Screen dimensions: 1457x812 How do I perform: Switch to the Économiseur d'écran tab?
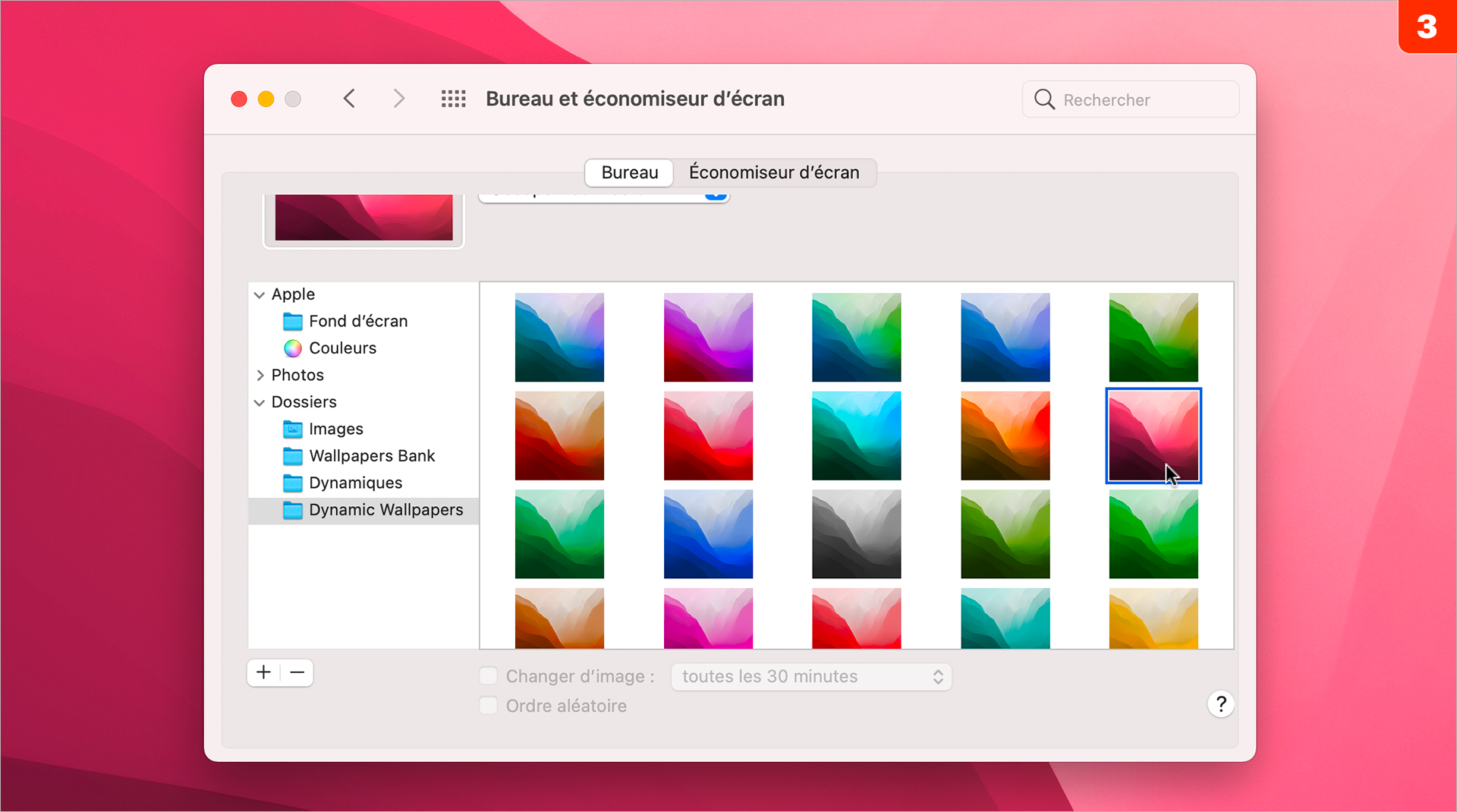pos(774,172)
